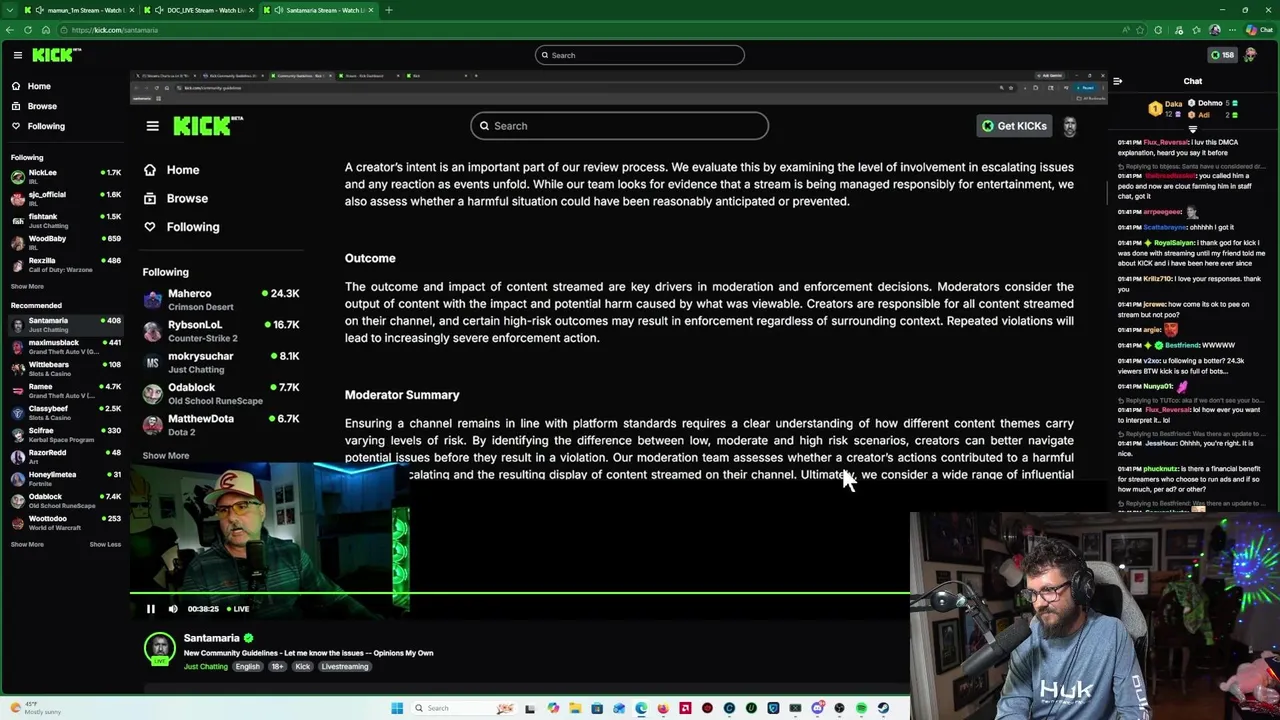Open the inner stream's hamburger menu beside Kick logo
Viewport: 1280px width, 720px height.
pyautogui.click(x=152, y=126)
